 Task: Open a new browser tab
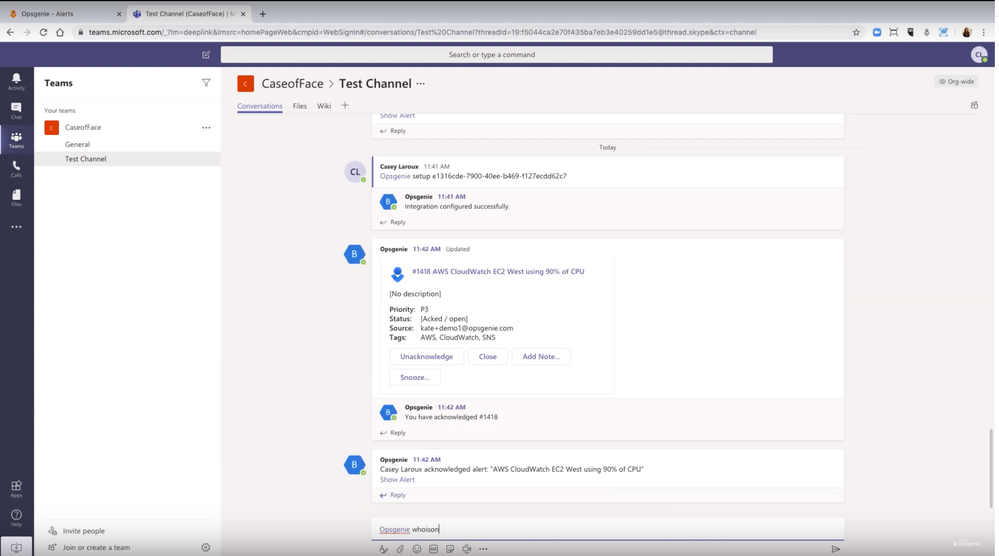pyautogui.click(x=262, y=13)
